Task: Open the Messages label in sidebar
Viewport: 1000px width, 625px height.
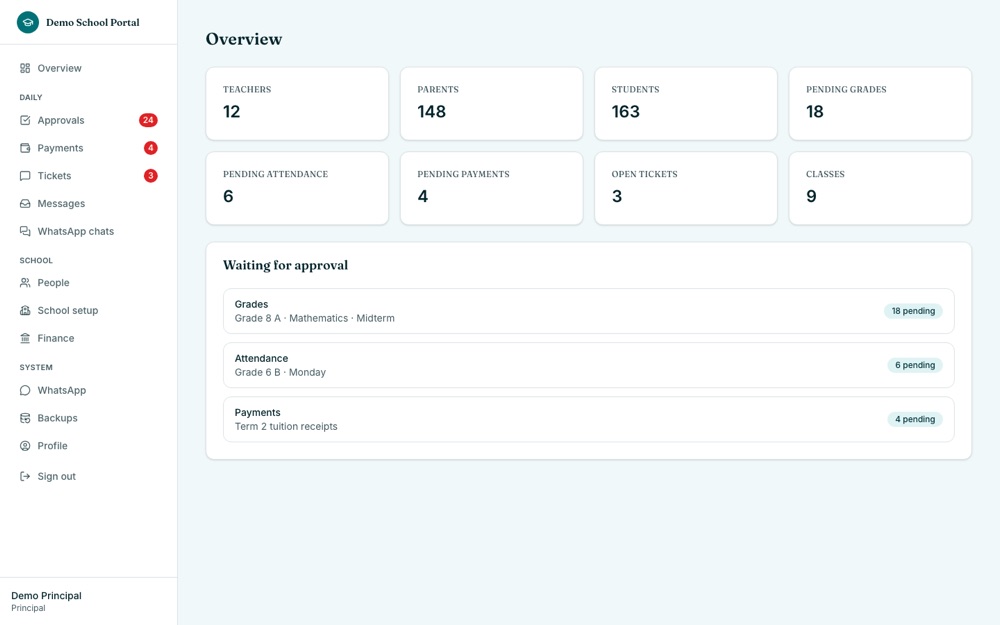Action: point(61,203)
